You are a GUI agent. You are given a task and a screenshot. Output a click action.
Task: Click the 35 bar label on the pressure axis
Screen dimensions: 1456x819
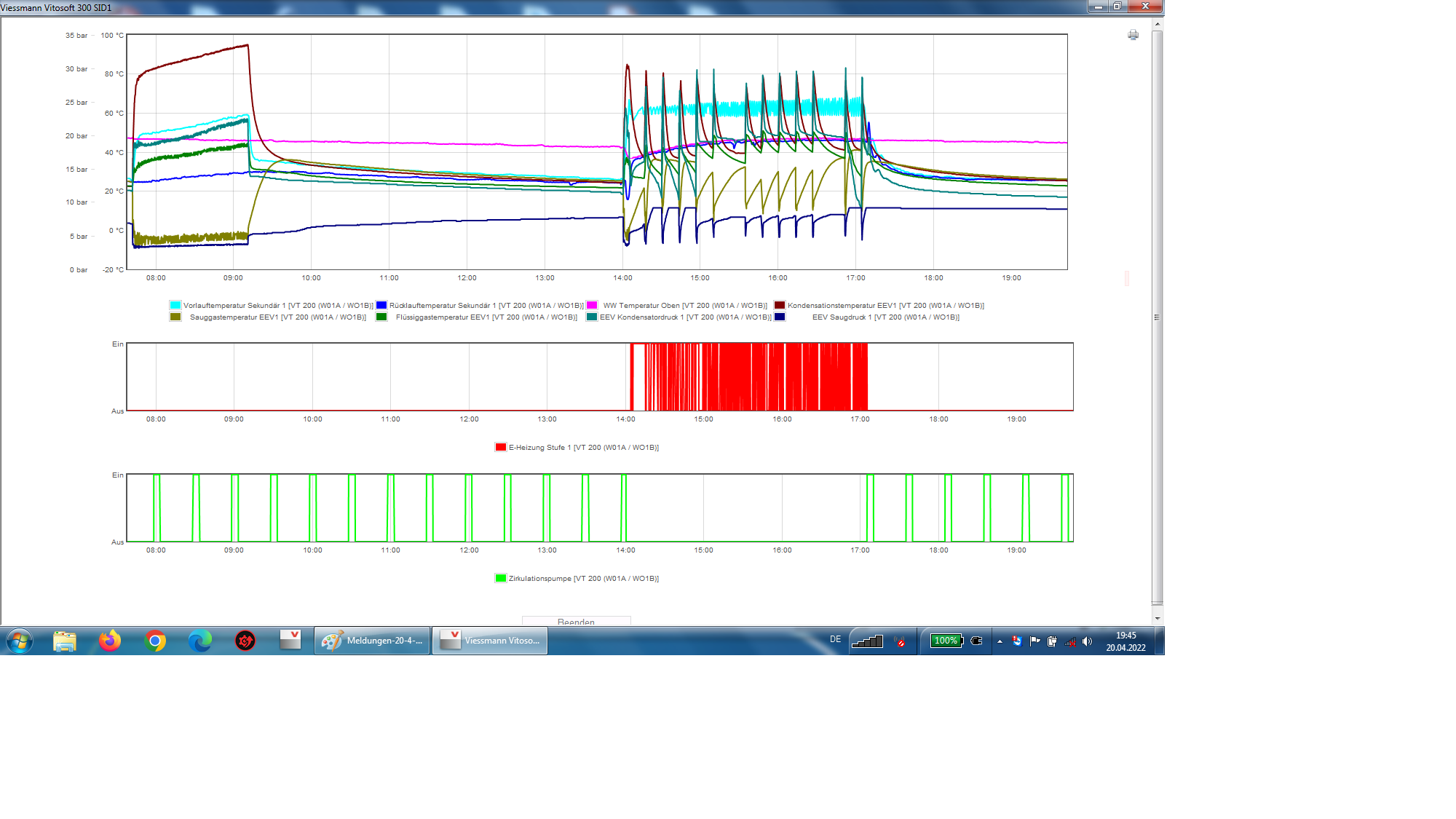(76, 35)
